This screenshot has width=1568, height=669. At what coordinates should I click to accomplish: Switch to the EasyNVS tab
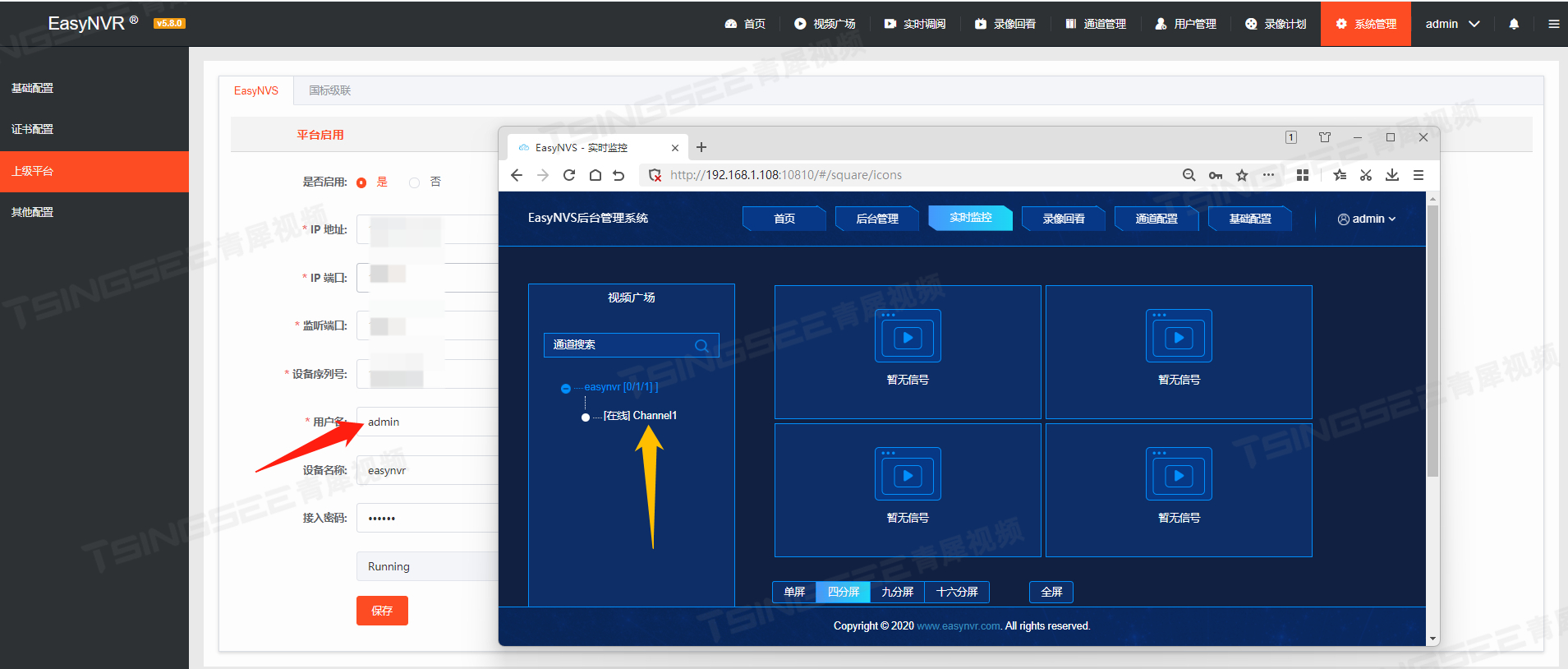(x=256, y=90)
